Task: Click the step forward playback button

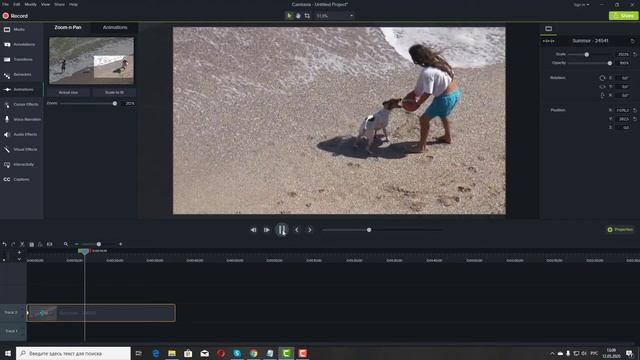Action: [x=267, y=230]
